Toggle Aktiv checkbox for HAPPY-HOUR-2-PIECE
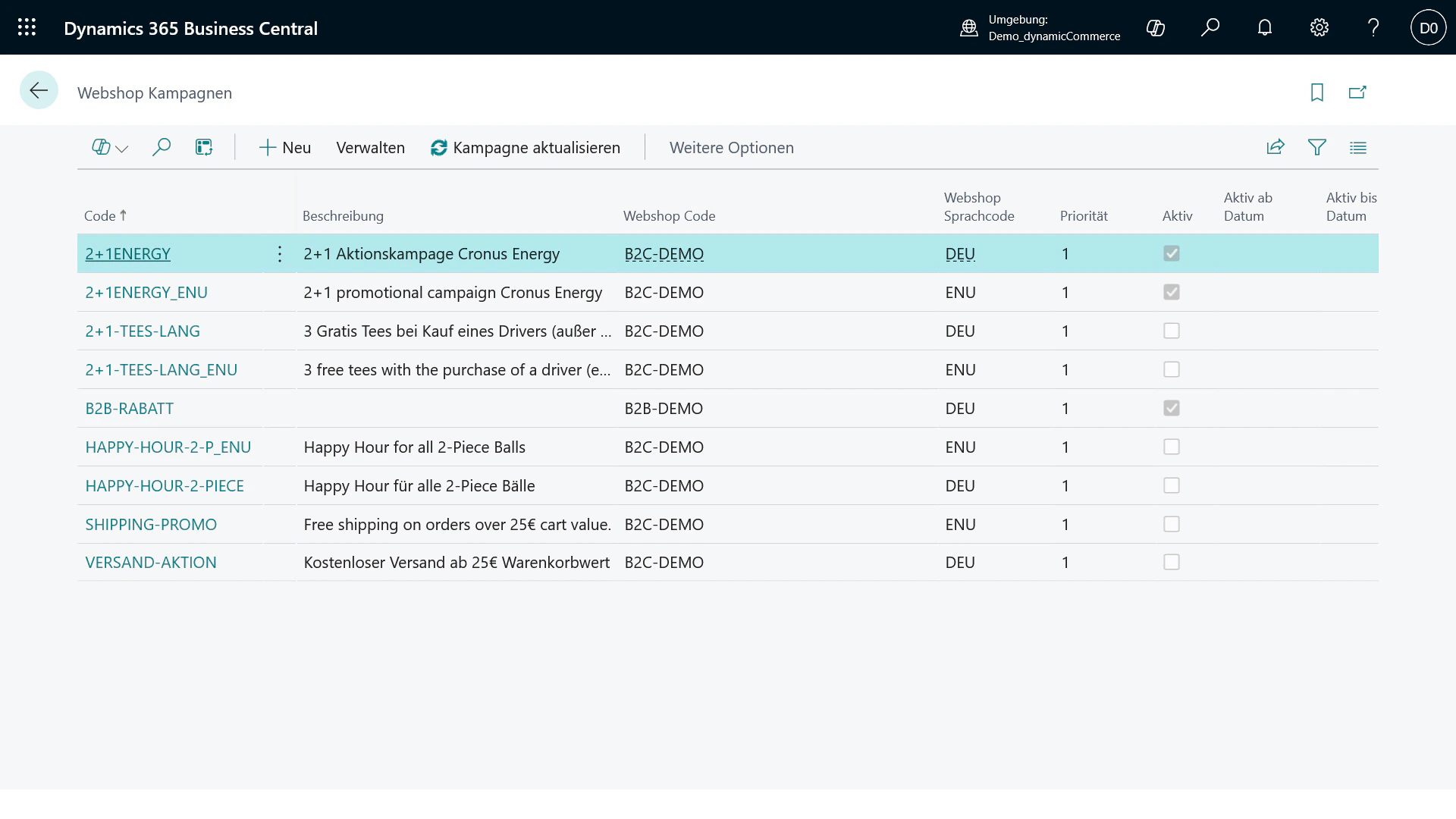The width and height of the screenshot is (1456, 819). click(x=1172, y=485)
